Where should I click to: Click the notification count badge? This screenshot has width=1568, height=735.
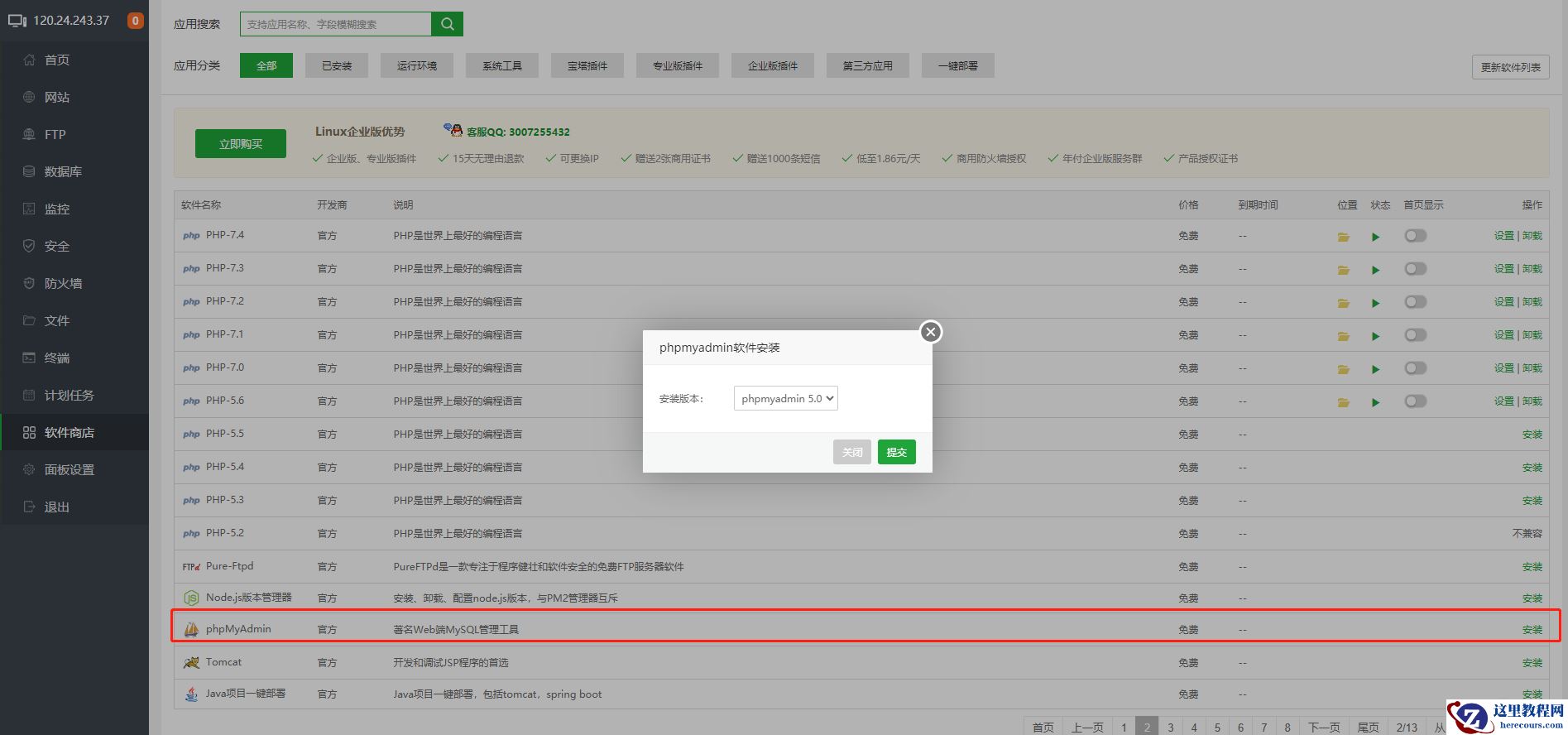[136, 21]
